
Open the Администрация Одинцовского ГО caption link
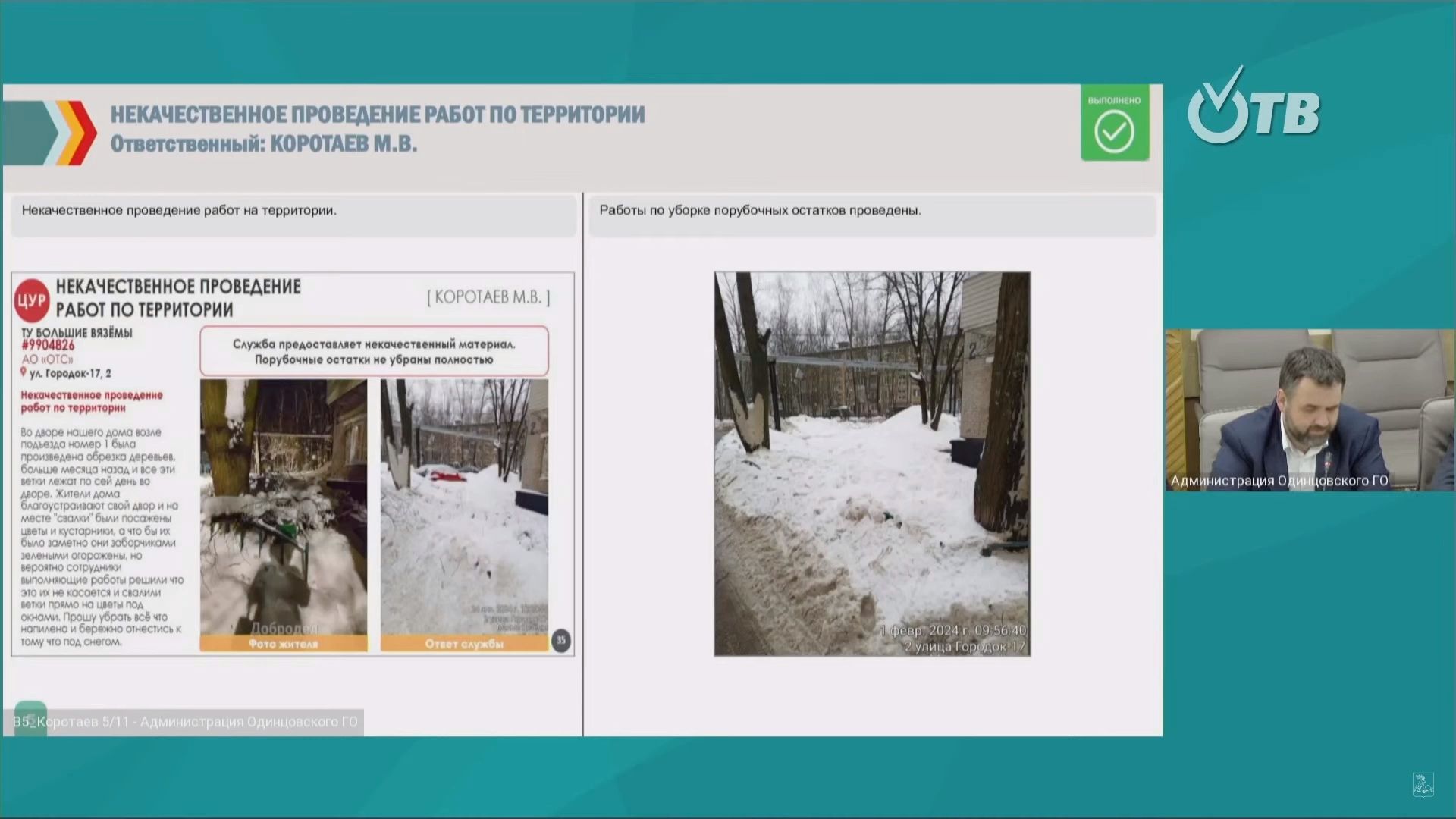[x=1279, y=479]
